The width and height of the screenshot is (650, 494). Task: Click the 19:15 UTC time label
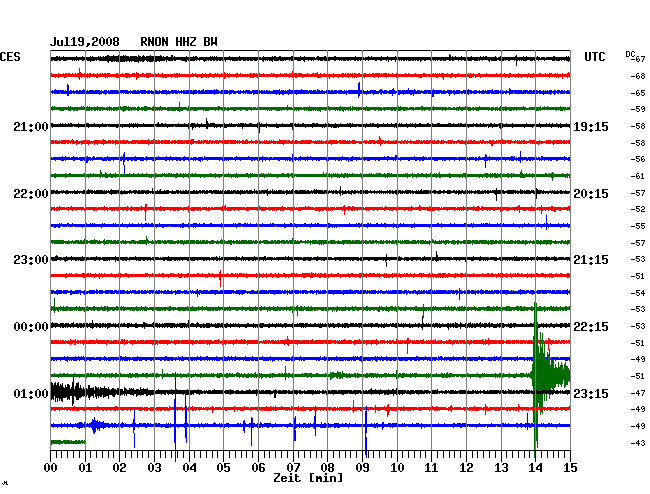click(x=591, y=126)
